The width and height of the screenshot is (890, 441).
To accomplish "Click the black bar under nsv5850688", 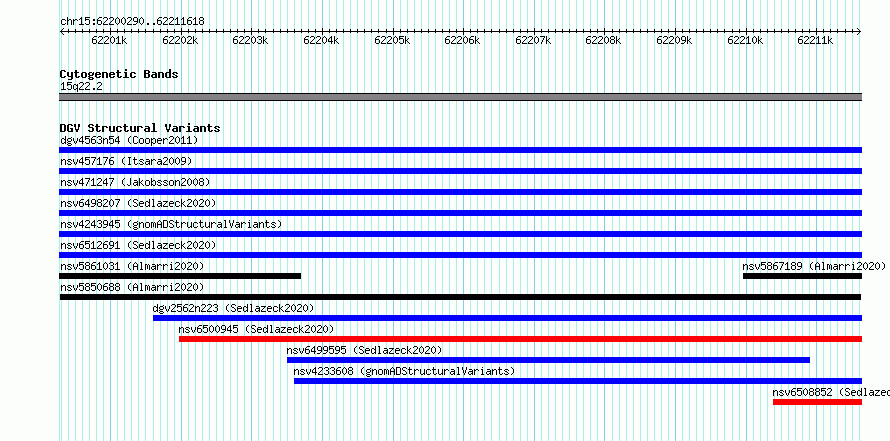I will tap(460, 297).
